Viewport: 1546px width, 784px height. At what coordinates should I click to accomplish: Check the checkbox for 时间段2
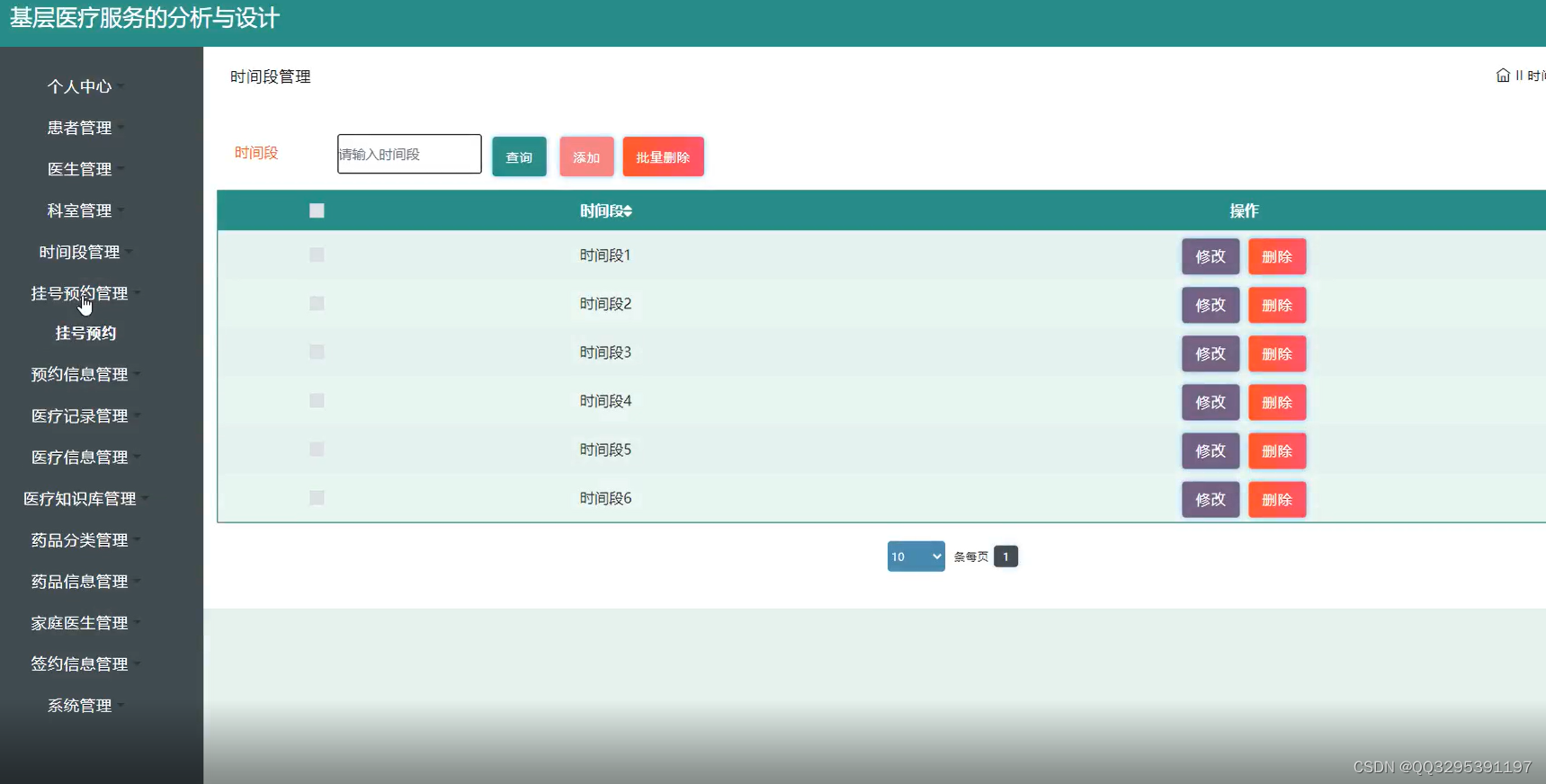317,304
